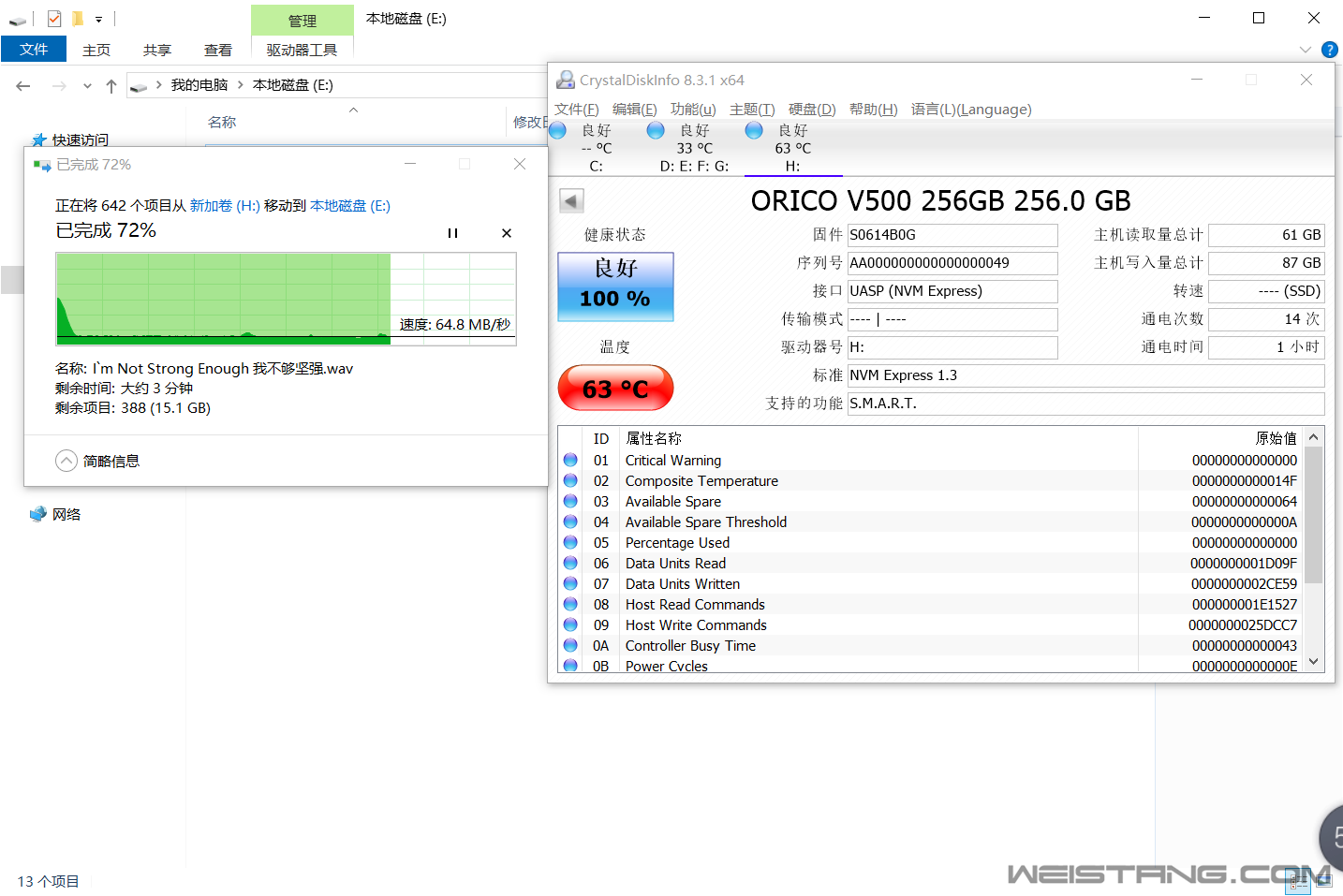Image resolution: width=1343 pixels, height=896 pixels.
Task: Click the address bar drive icon chevron
Action: click(x=158, y=85)
